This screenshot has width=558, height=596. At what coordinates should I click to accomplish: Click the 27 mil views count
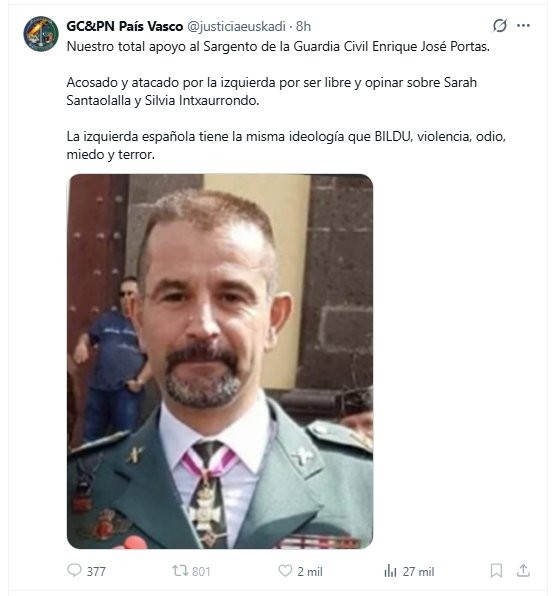(418, 571)
